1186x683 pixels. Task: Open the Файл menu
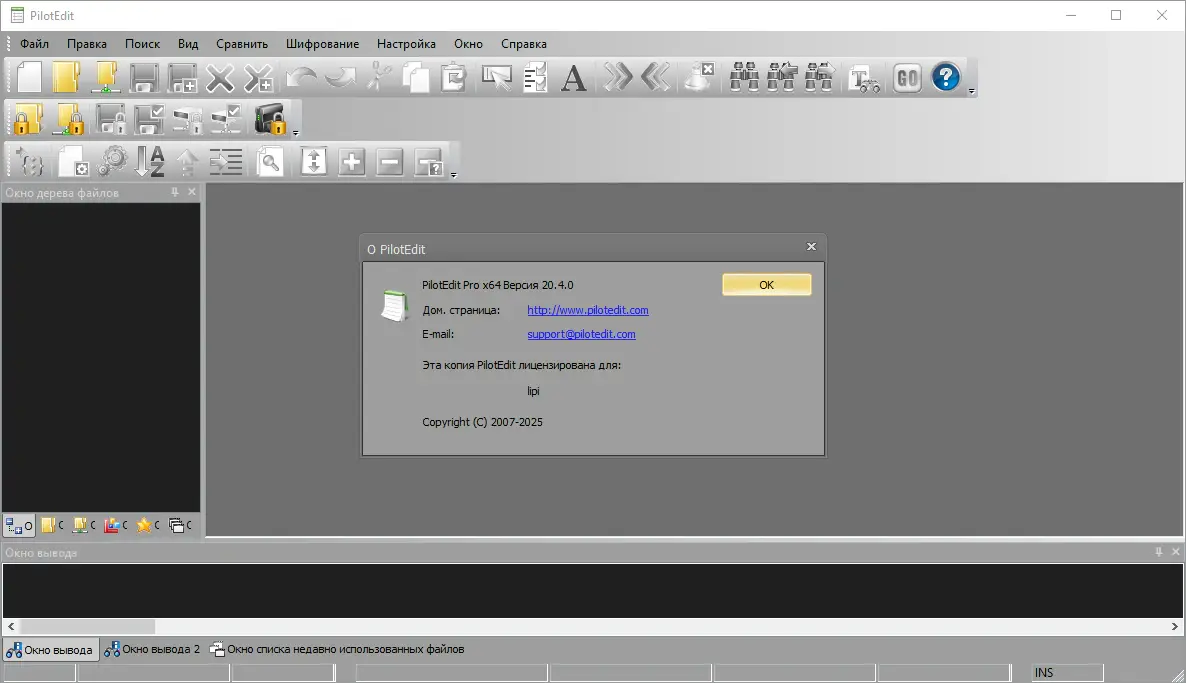point(34,44)
